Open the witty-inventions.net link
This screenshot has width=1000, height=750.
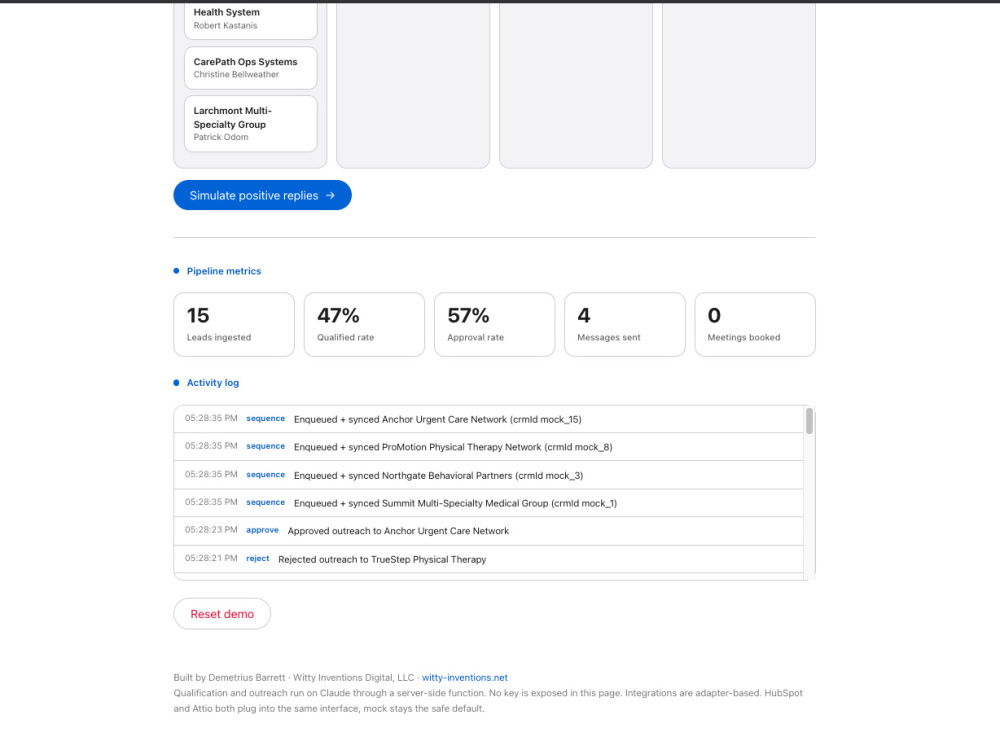[464, 677]
